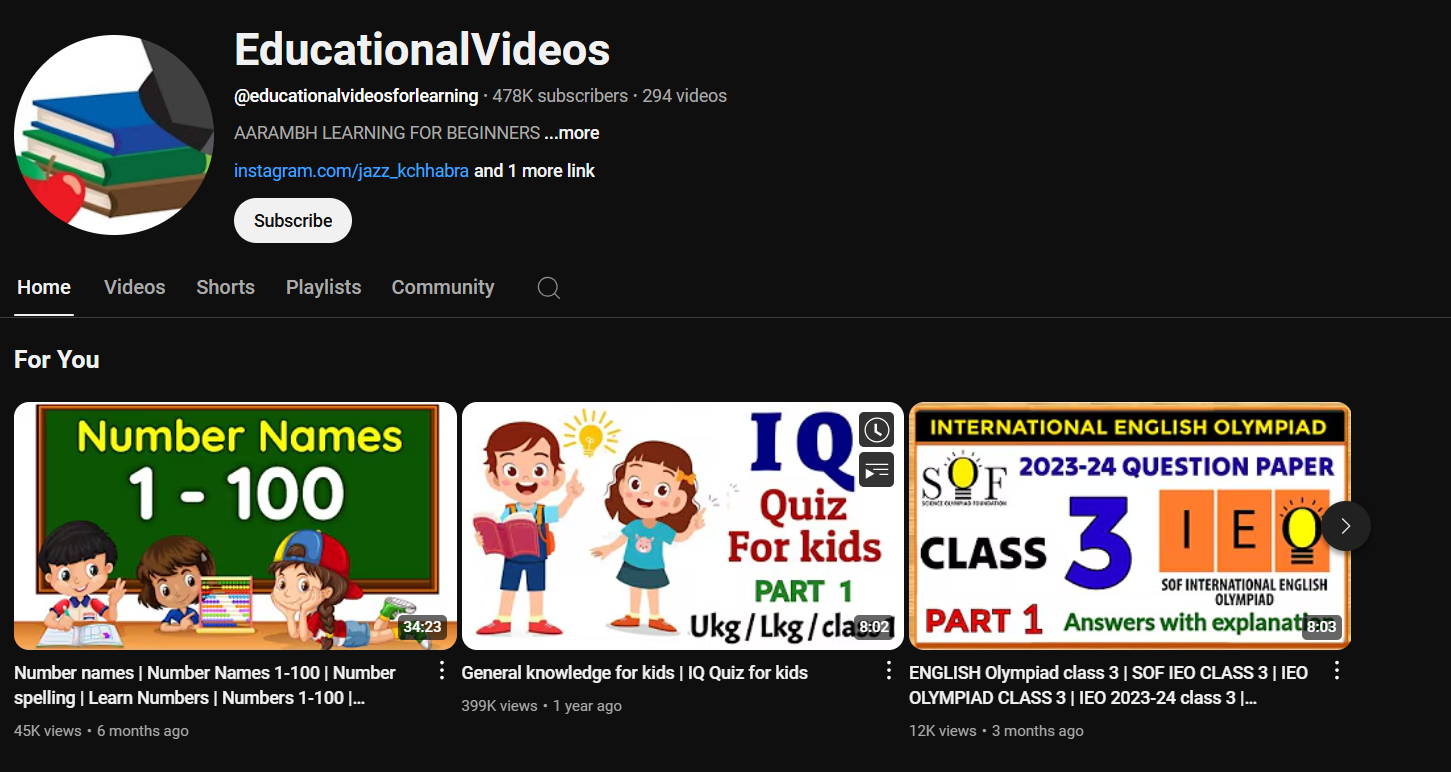Image resolution: width=1451 pixels, height=772 pixels.
Task: Click Add to queue icon on IQ Quiz thumbnail
Action: pyautogui.click(x=876, y=470)
